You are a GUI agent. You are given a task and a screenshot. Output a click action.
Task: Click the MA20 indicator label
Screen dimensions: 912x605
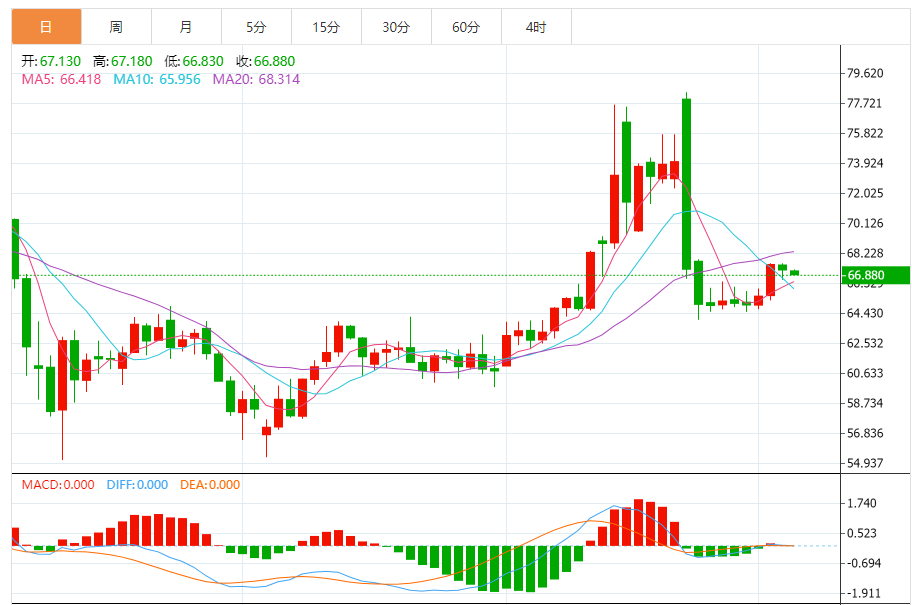pos(256,79)
